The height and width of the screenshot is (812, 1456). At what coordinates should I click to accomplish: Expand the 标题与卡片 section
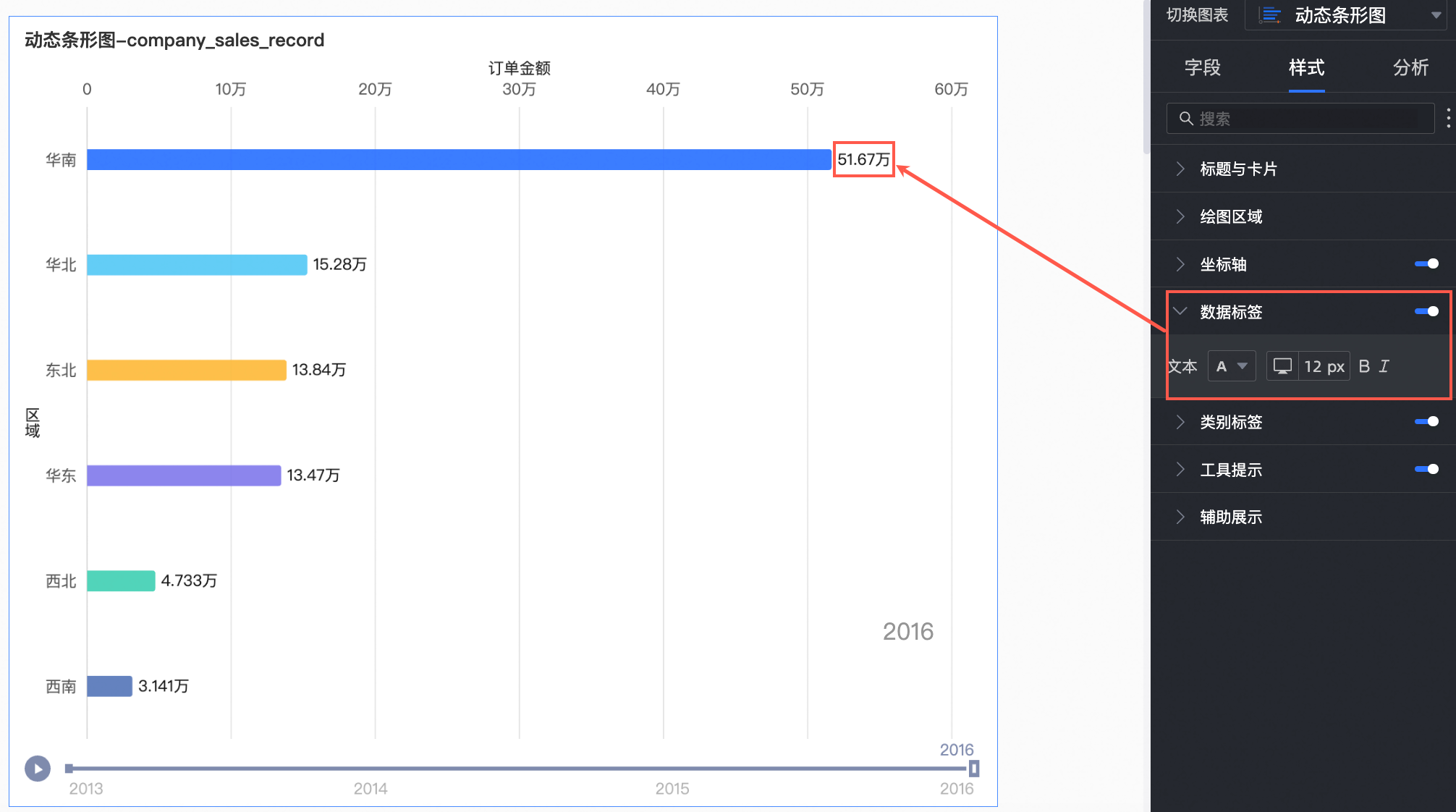1237,169
